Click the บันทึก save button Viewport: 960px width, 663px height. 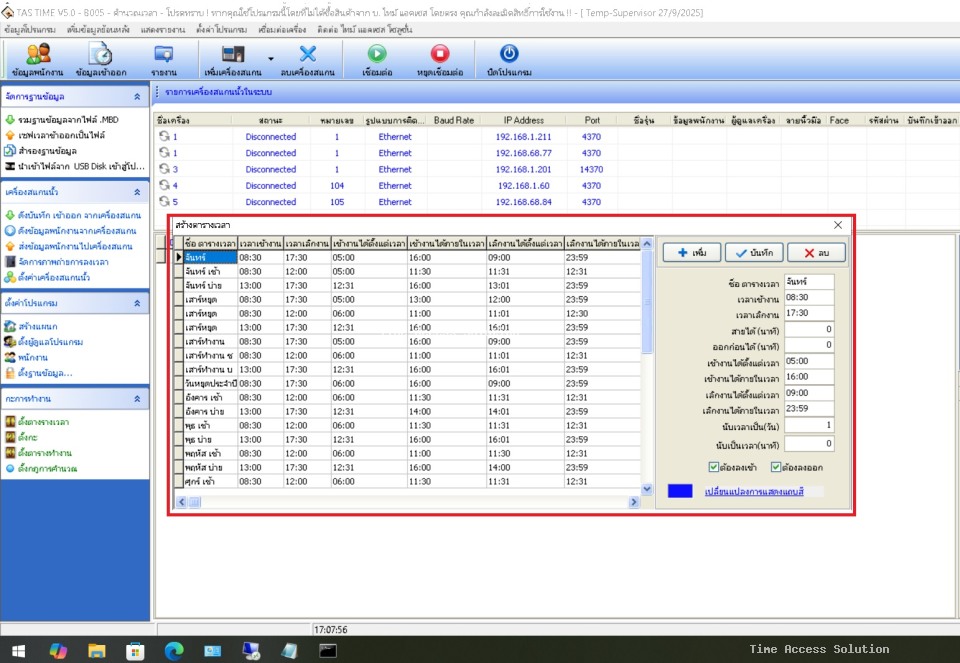point(752,253)
